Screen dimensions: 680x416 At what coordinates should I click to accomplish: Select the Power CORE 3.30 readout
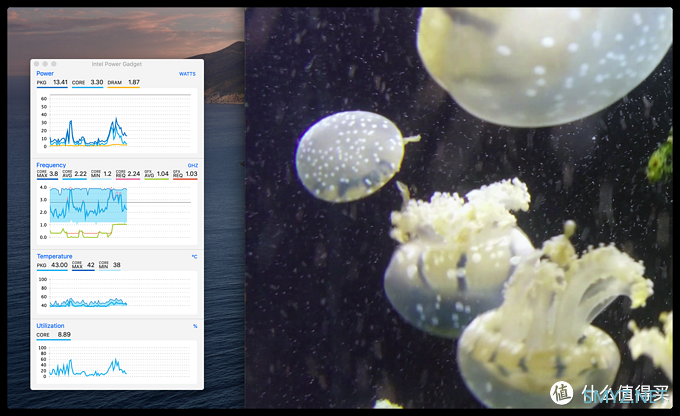point(88,82)
